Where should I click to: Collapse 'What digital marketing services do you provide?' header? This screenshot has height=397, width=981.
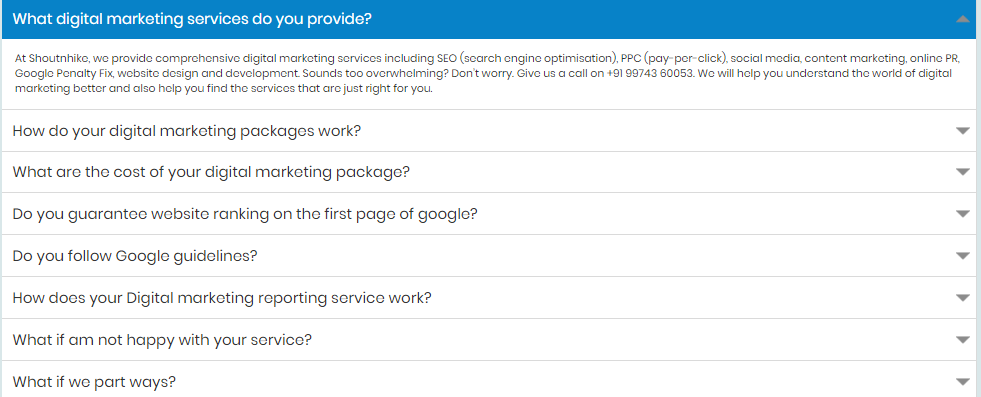coord(489,19)
